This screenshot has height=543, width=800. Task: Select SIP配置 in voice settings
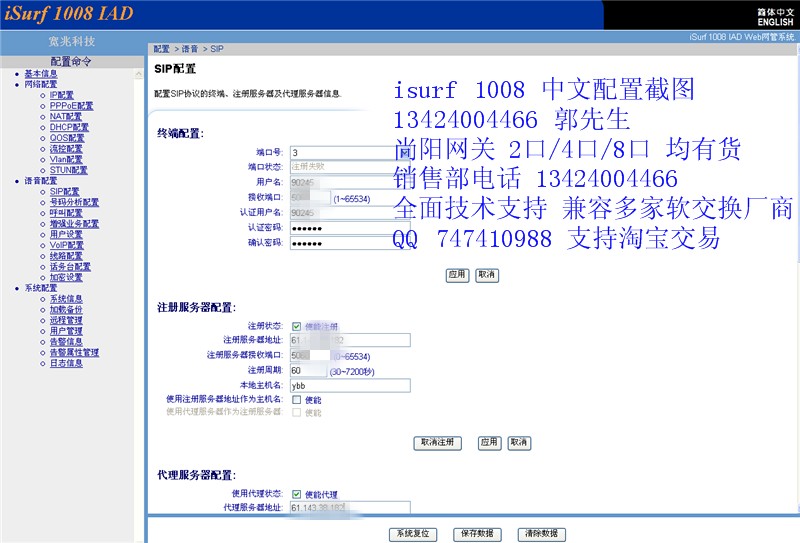pyautogui.click(x=64, y=191)
